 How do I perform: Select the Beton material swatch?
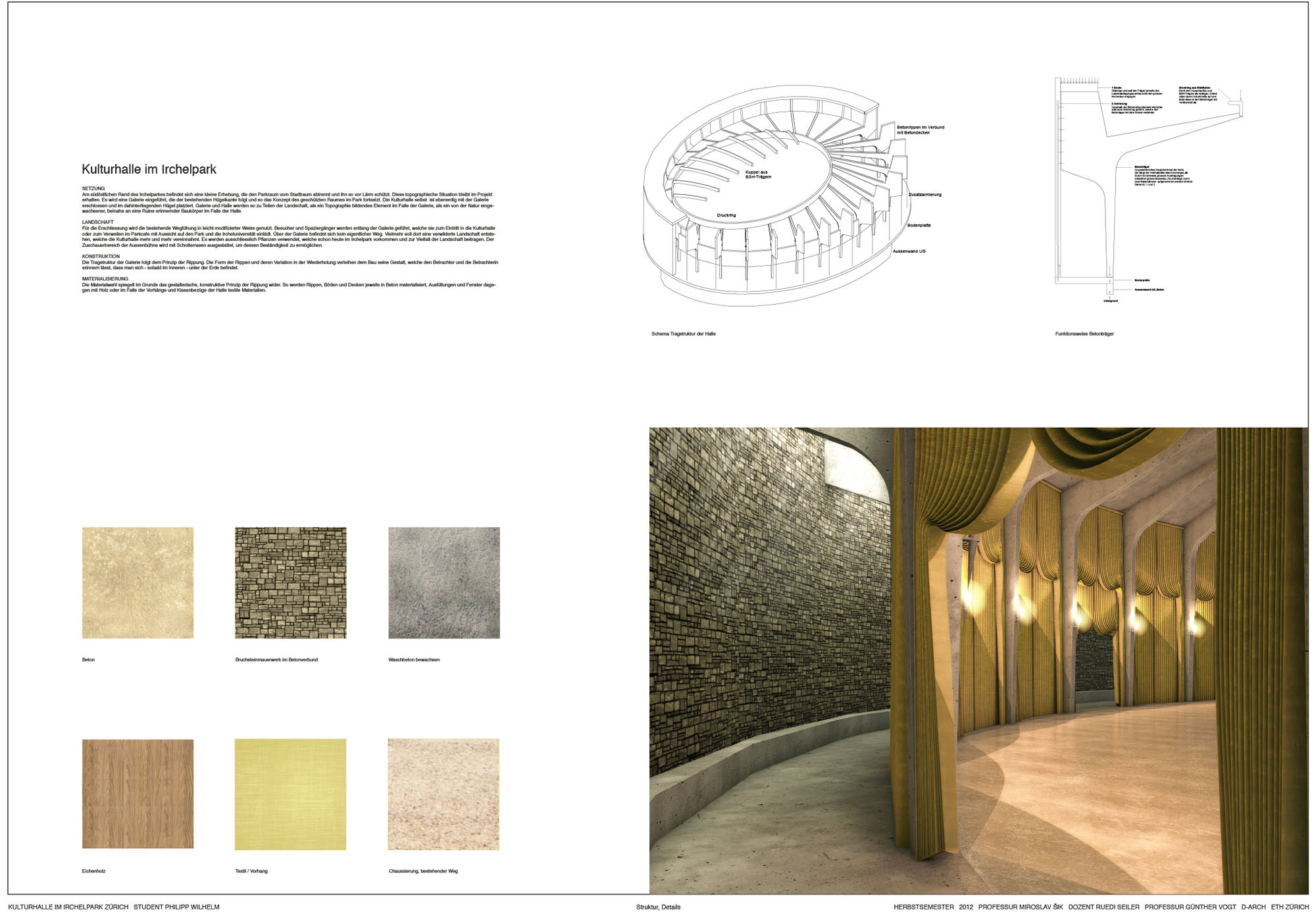(x=138, y=583)
